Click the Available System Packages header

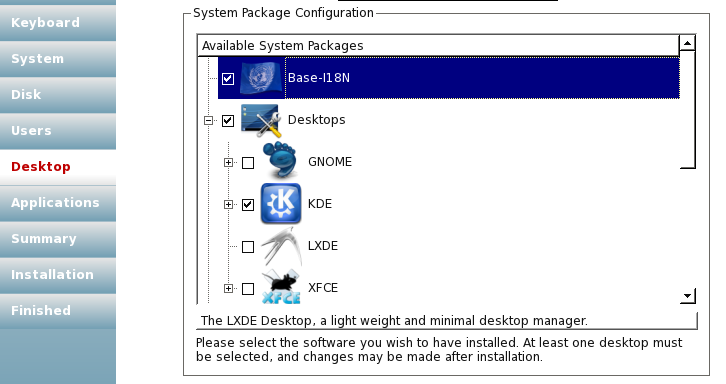pos(438,45)
